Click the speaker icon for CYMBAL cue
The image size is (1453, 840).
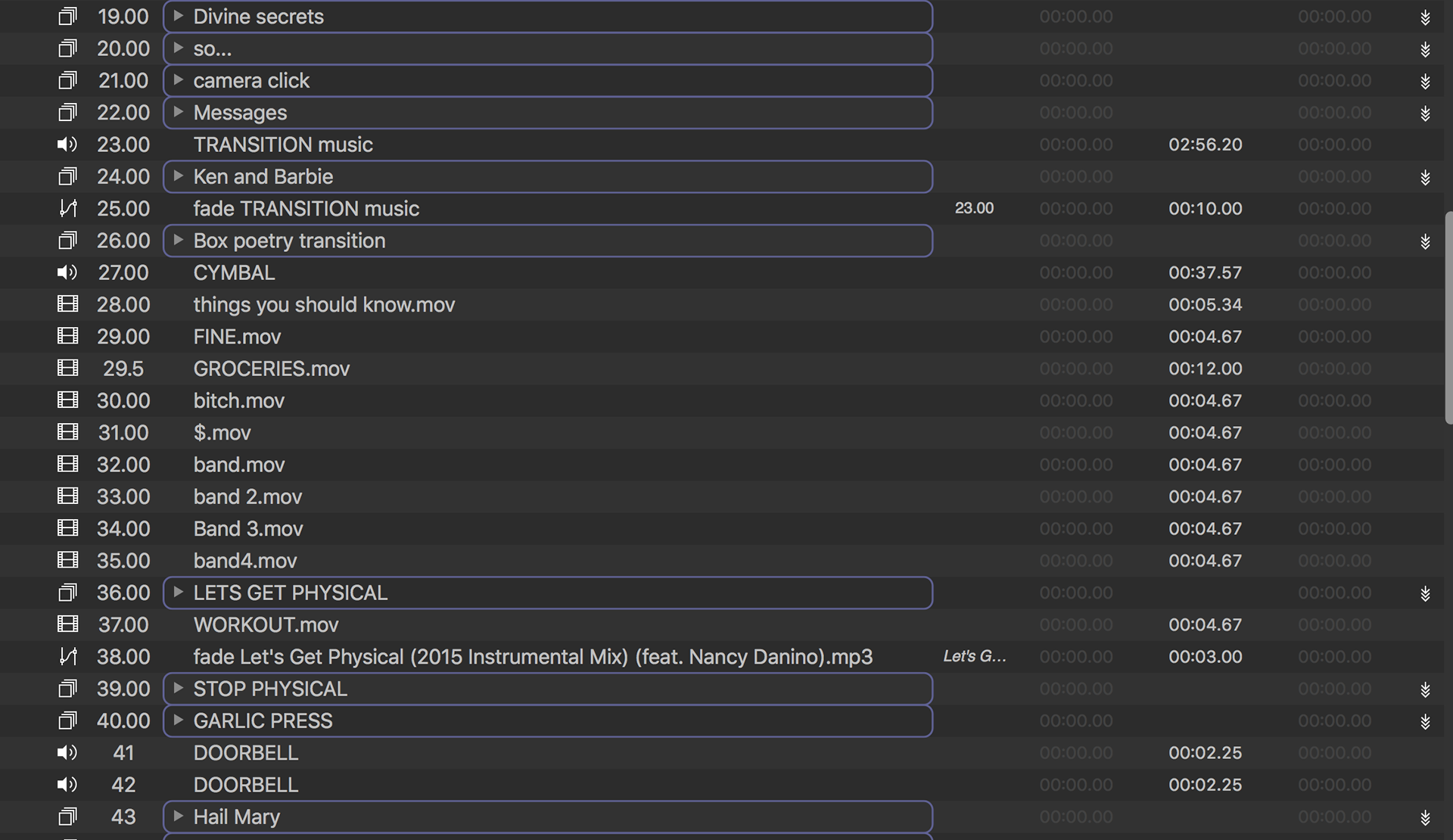click(x=67, y=272)
